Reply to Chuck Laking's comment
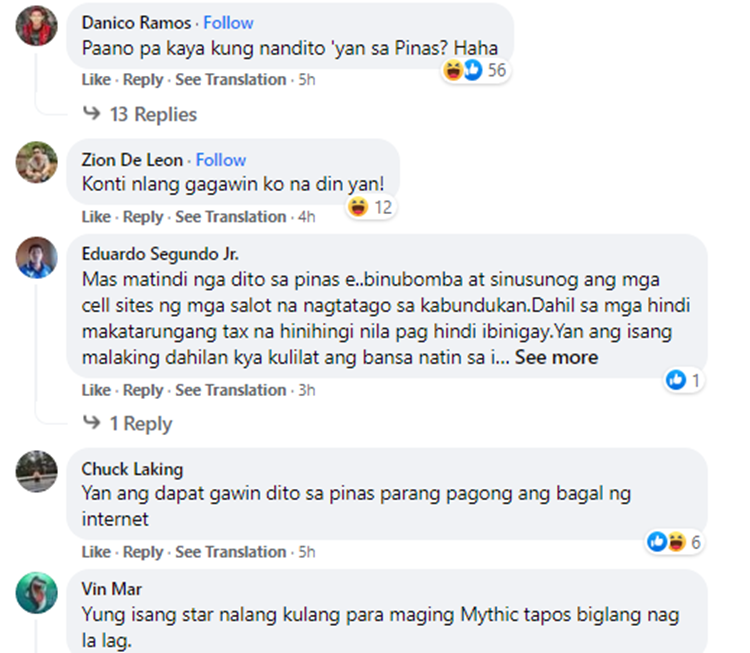750x653 pixels. tap(143, 552)
